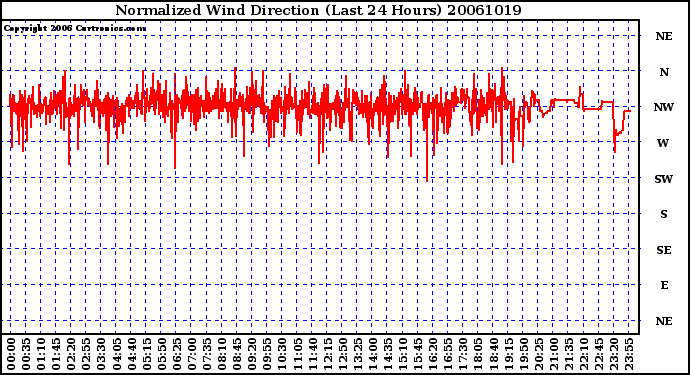690x375 pixels.
Task: Click the '07:35' time axis label
Action: [207, 354]
